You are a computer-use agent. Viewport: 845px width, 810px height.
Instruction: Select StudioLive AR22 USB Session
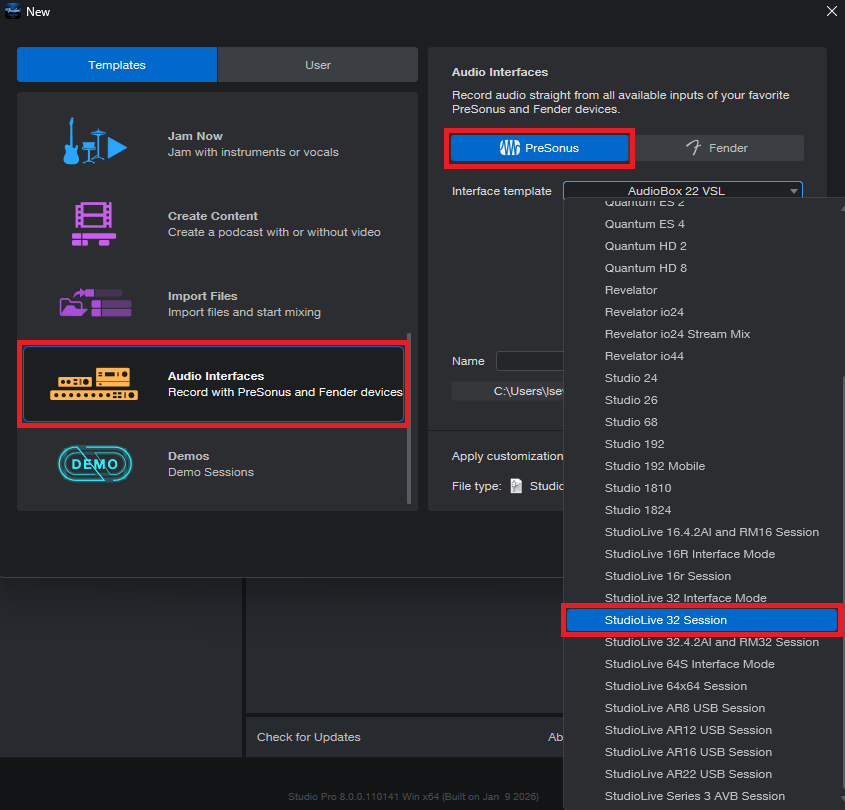click(703, 774)
